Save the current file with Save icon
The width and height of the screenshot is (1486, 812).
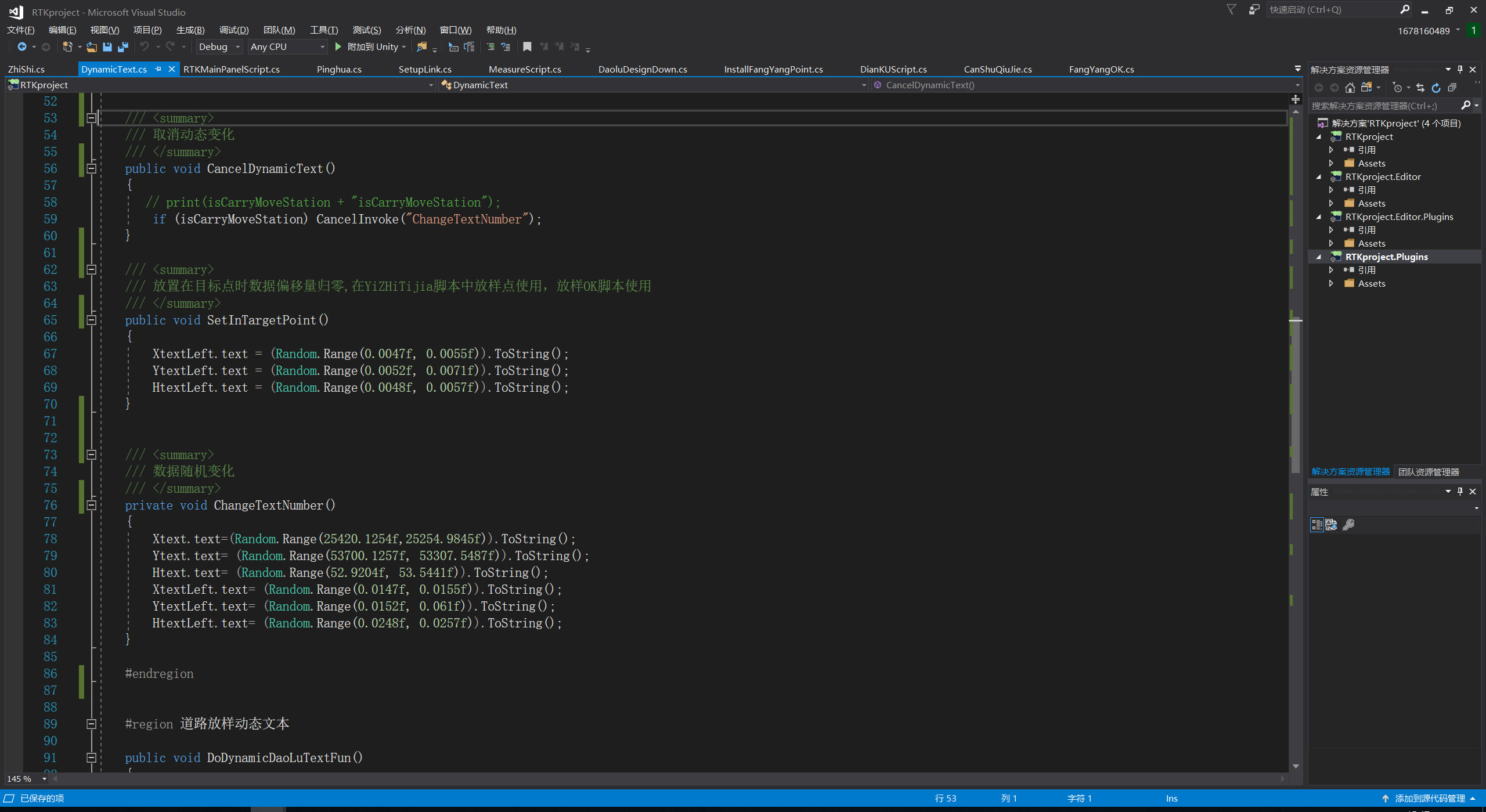(x=107, y=46)
